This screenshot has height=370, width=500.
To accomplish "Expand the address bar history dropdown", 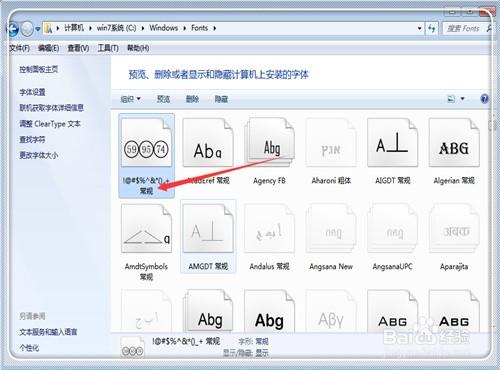I will 419,29.
